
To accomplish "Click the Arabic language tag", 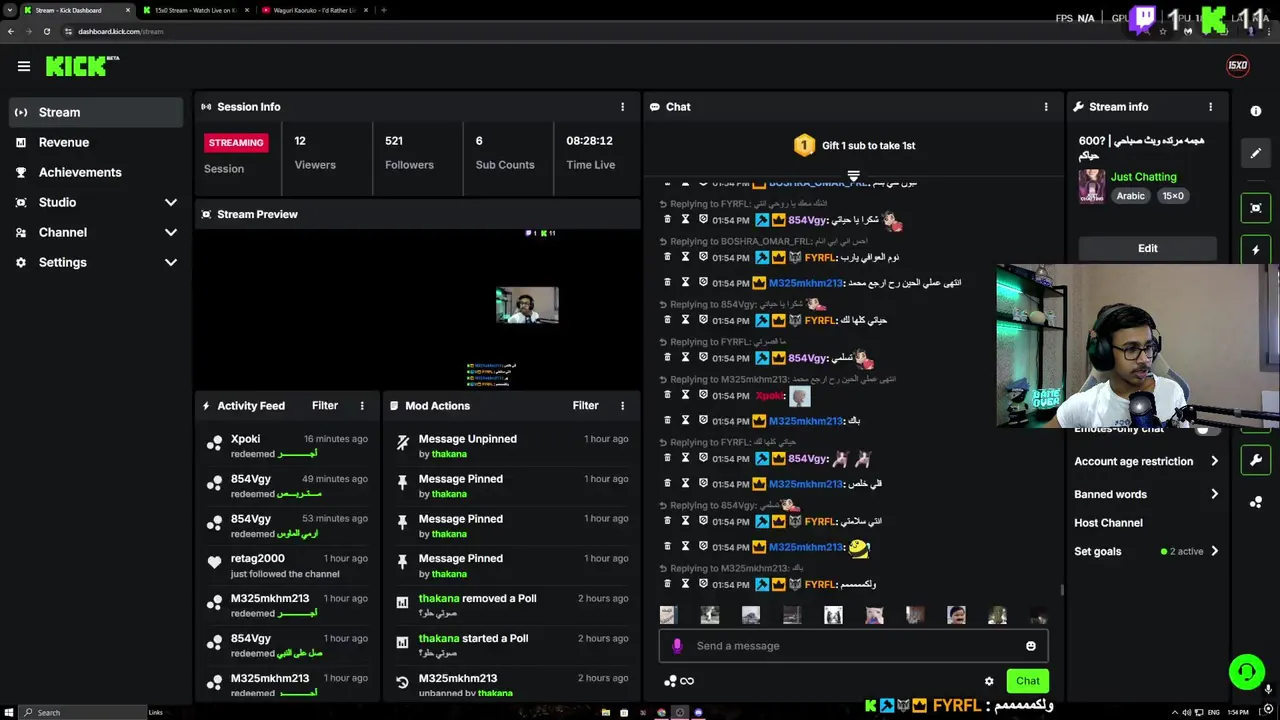I will pos(1130,196).
